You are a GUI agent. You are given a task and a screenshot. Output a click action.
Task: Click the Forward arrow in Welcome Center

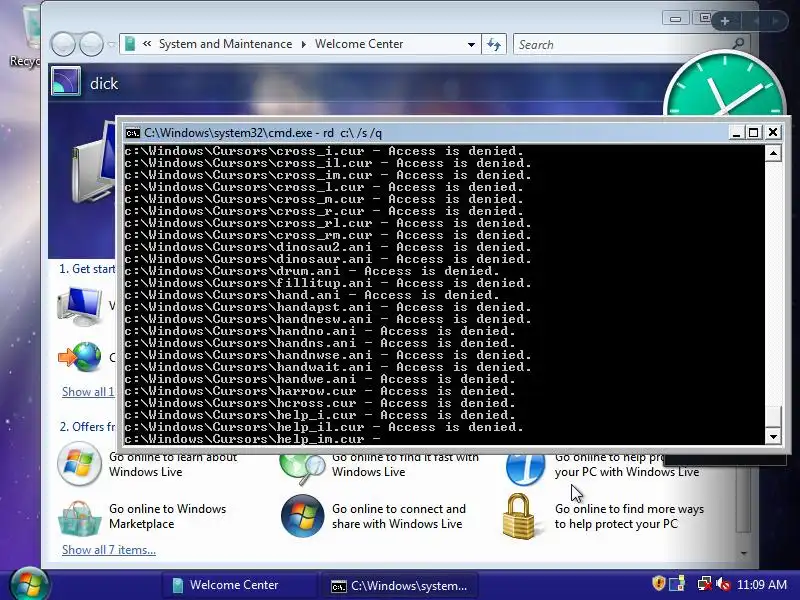91,44
